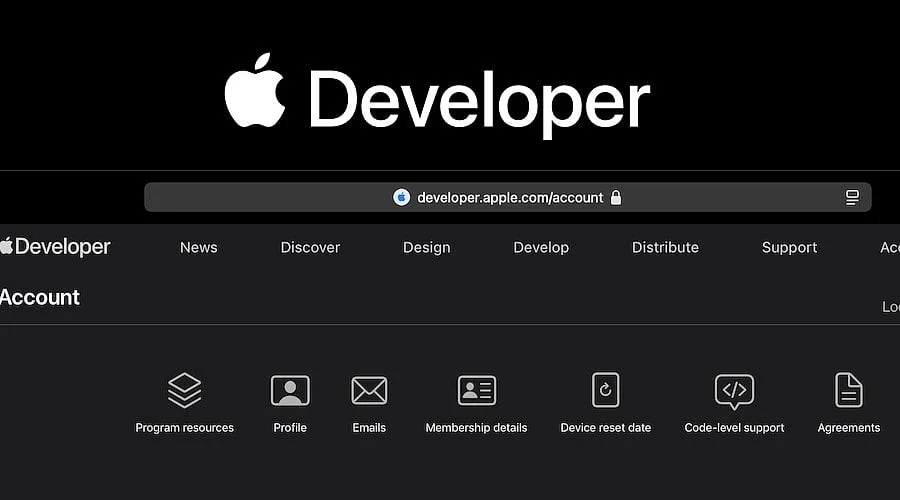The width and height of the screenshot is (900, 500).
Task: Open the Discover menu item
Action: point(310,247)
